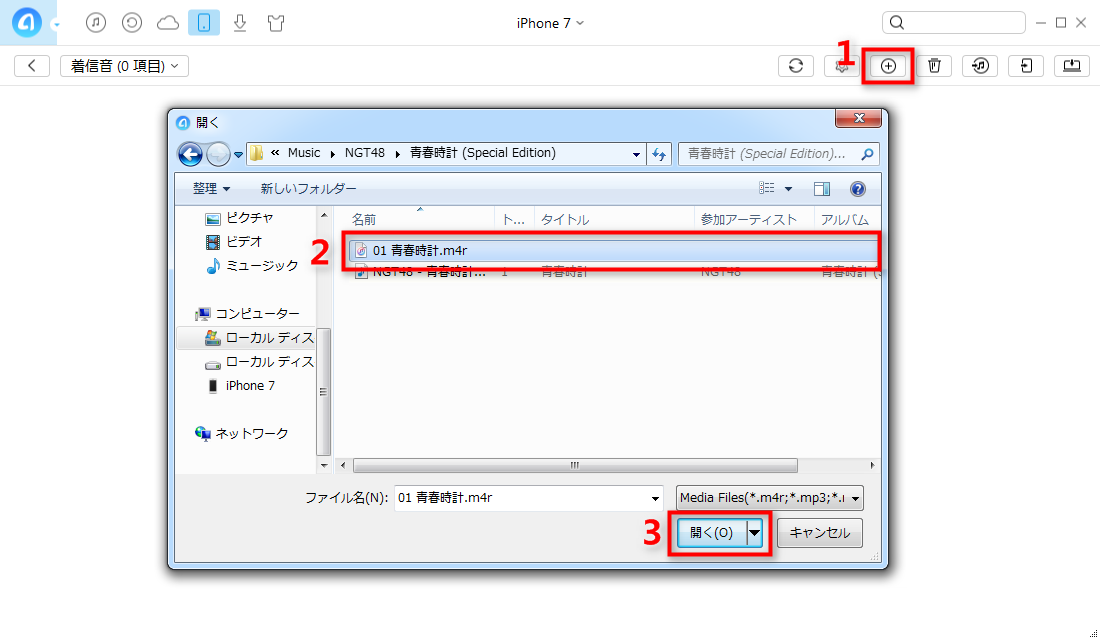Toggle the preview pane icon

coord(822,189)
